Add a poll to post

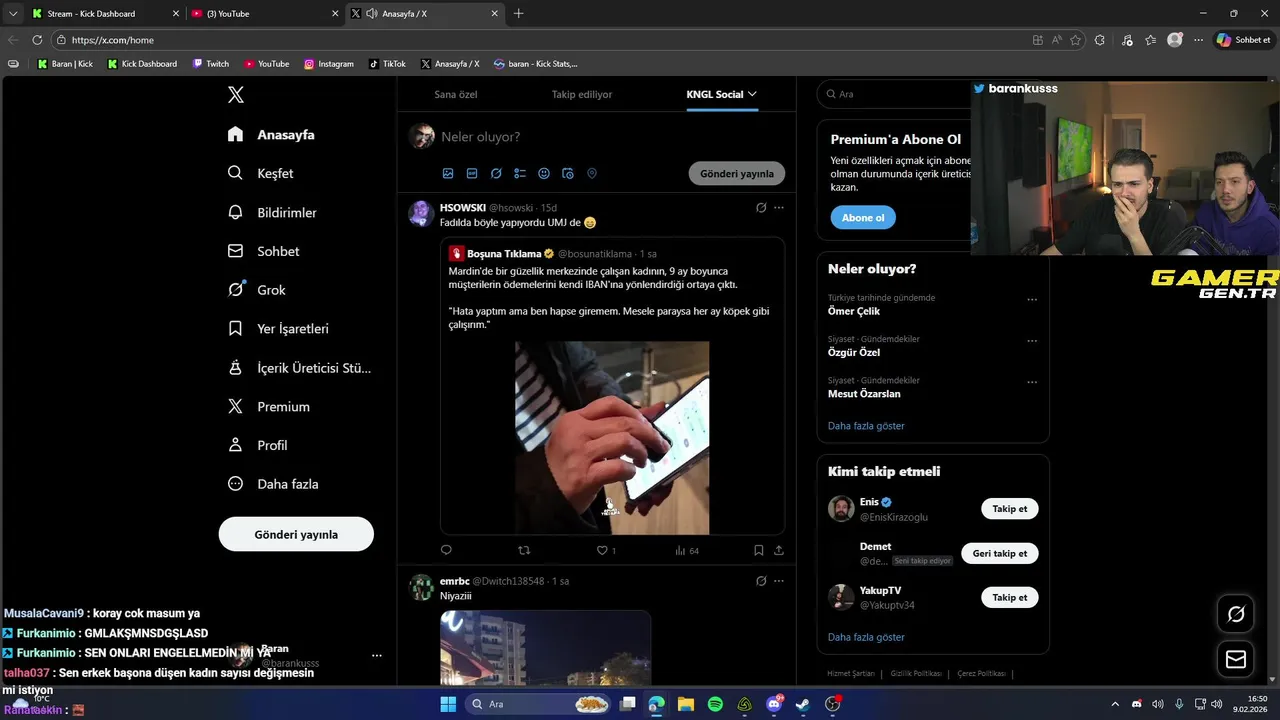(520, 173)
